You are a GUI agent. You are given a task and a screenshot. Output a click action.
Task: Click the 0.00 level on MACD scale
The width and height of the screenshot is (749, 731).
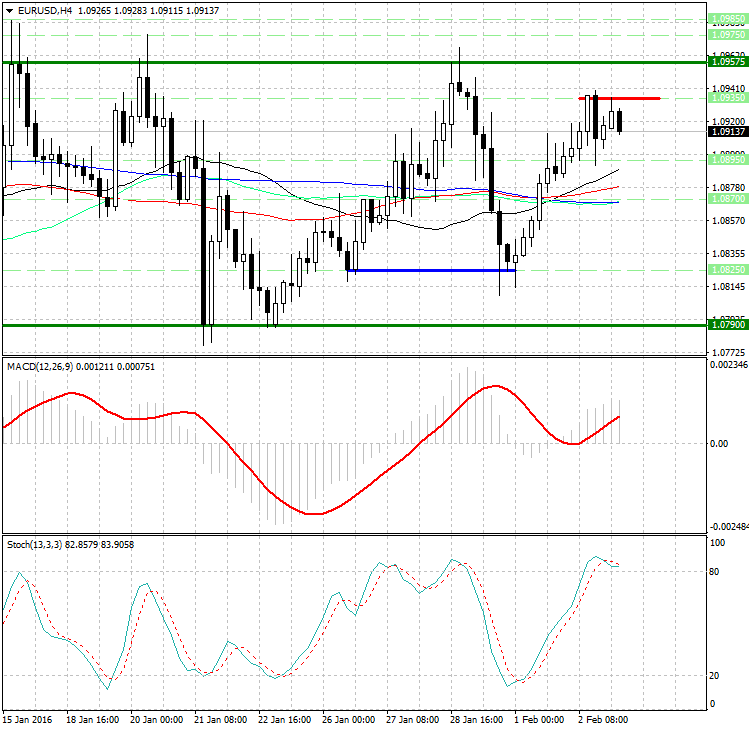pos(718,443)
